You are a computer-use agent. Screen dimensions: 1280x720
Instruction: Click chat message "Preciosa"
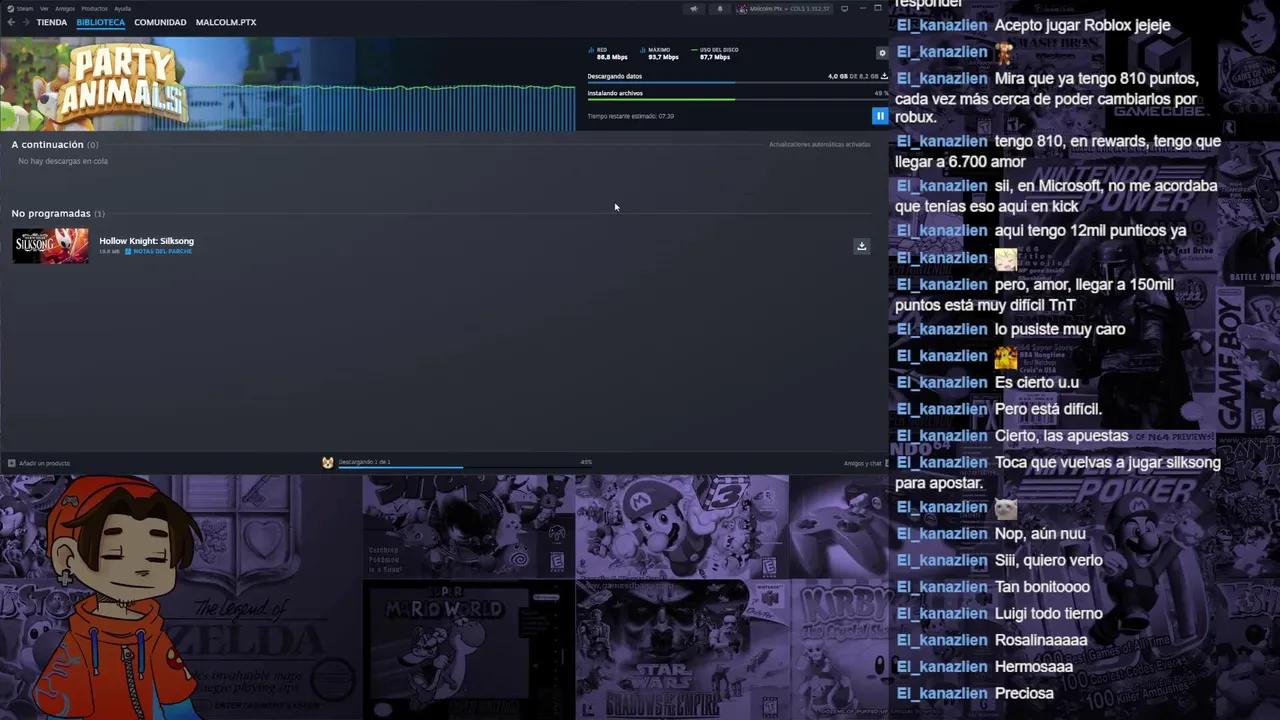(x=1024, y=693)
